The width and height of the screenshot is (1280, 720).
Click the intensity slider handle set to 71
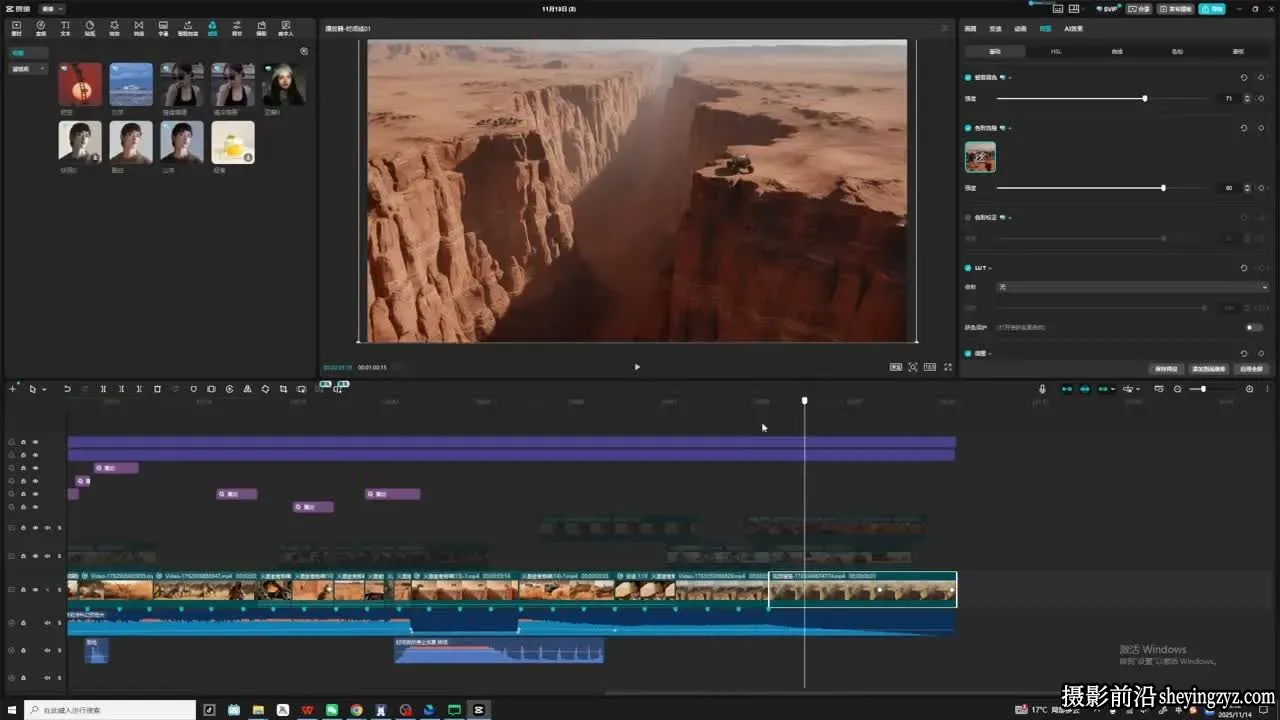1145,98
